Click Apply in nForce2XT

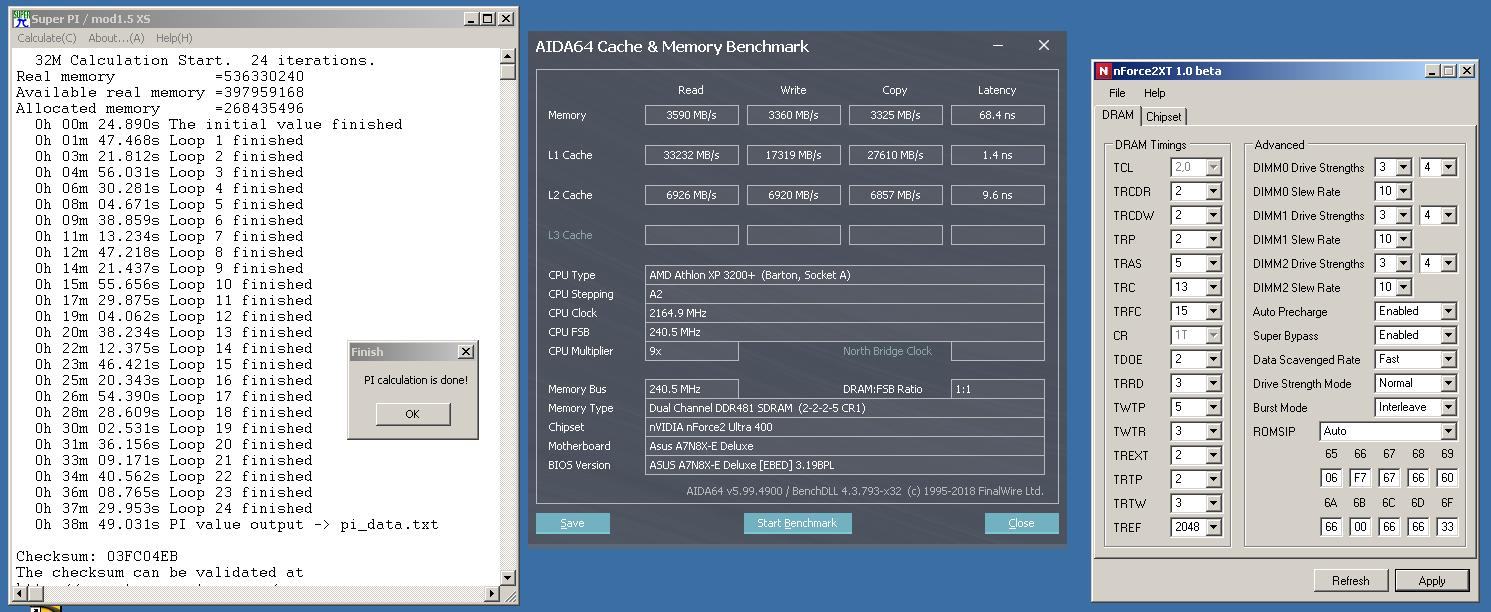(1431, 581)
